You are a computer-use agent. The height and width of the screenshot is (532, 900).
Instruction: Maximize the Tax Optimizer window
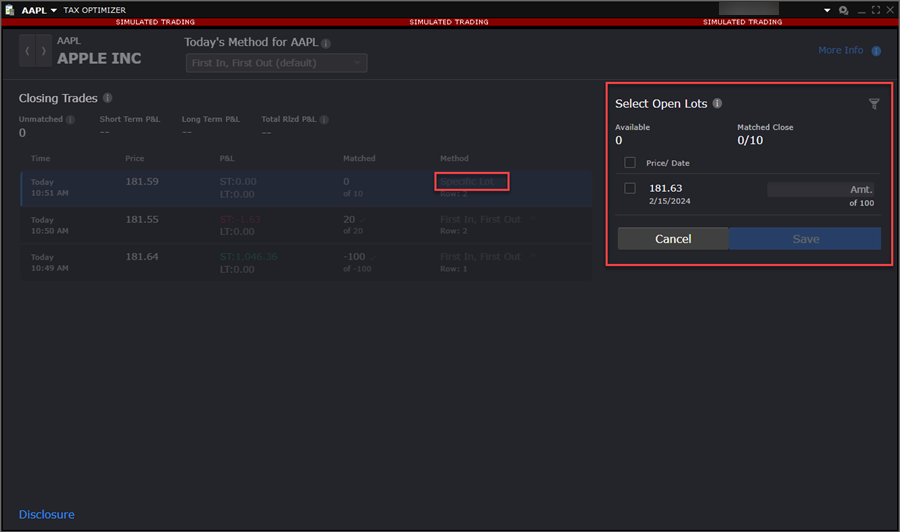click(876, 10)
